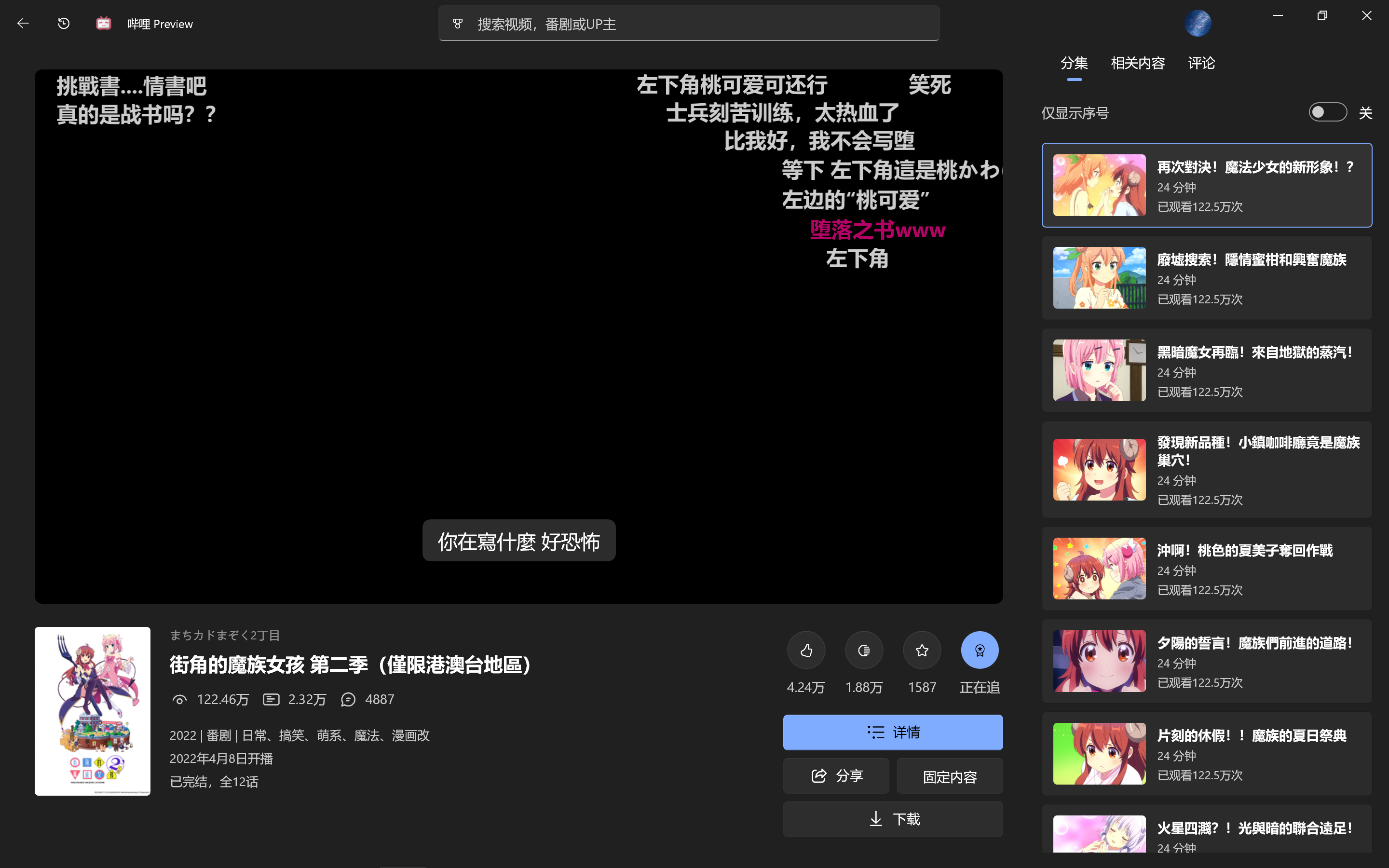
Task: Click the 固定内容 pin button
Action: tap(949, 775)
